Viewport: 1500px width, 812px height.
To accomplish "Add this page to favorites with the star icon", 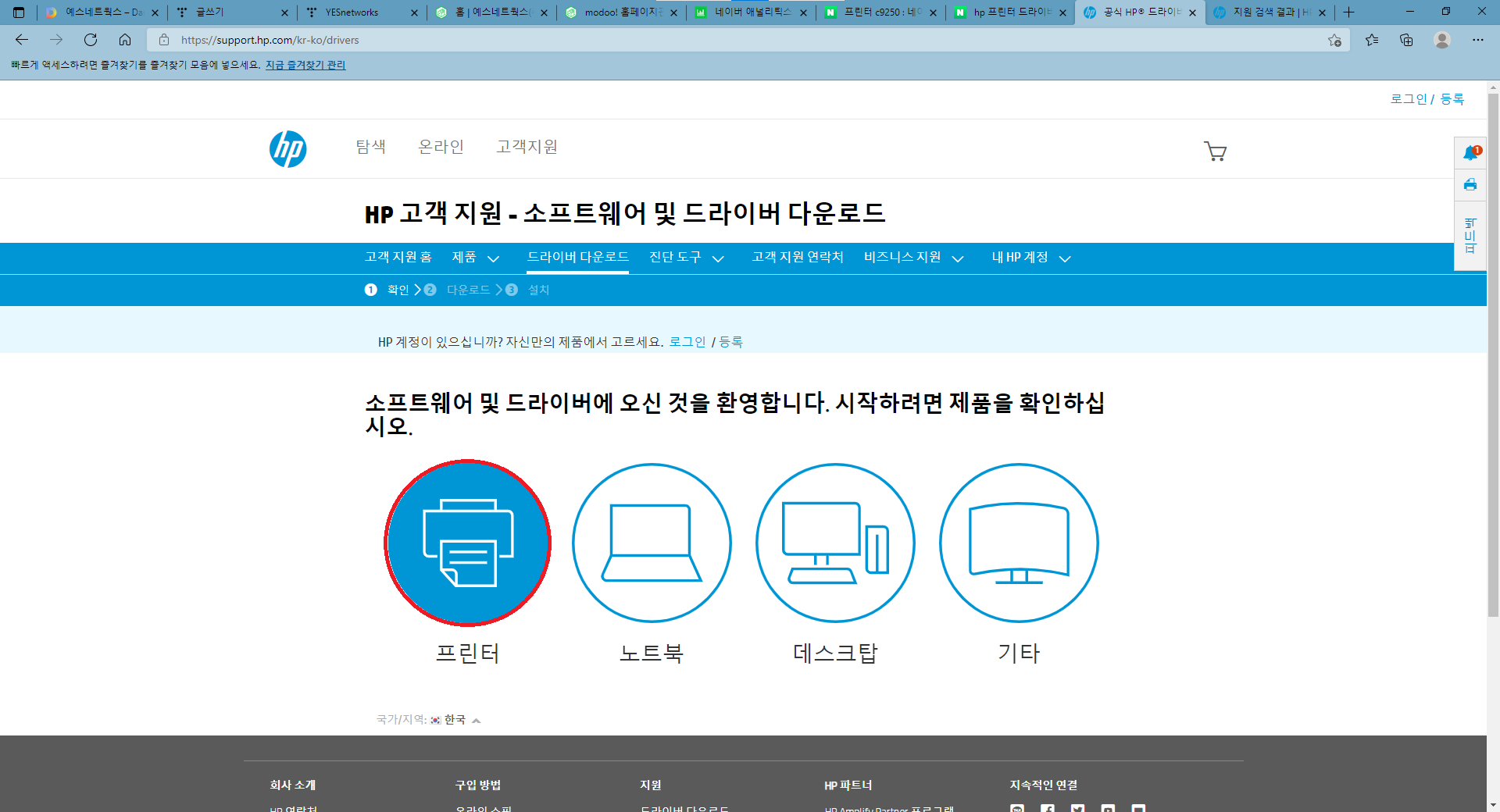I will (1334, 40).
